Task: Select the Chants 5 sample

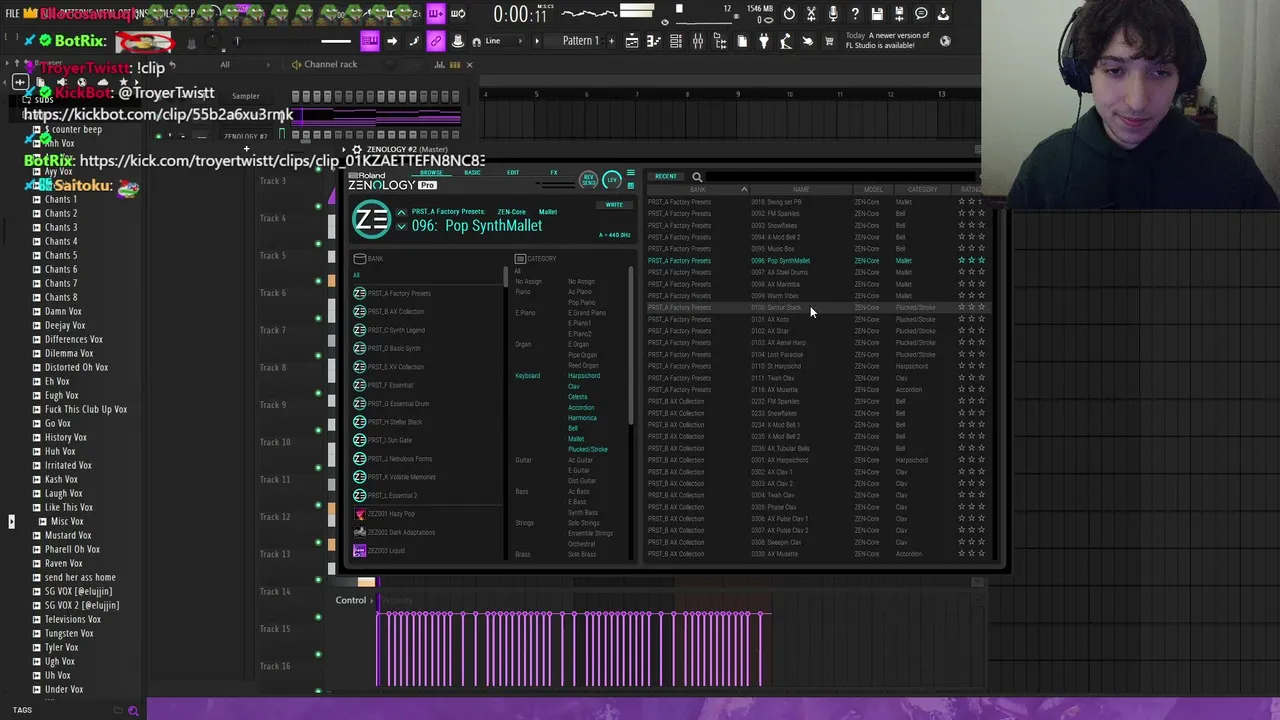Action: pyautogui.click(x=61, y=255)
